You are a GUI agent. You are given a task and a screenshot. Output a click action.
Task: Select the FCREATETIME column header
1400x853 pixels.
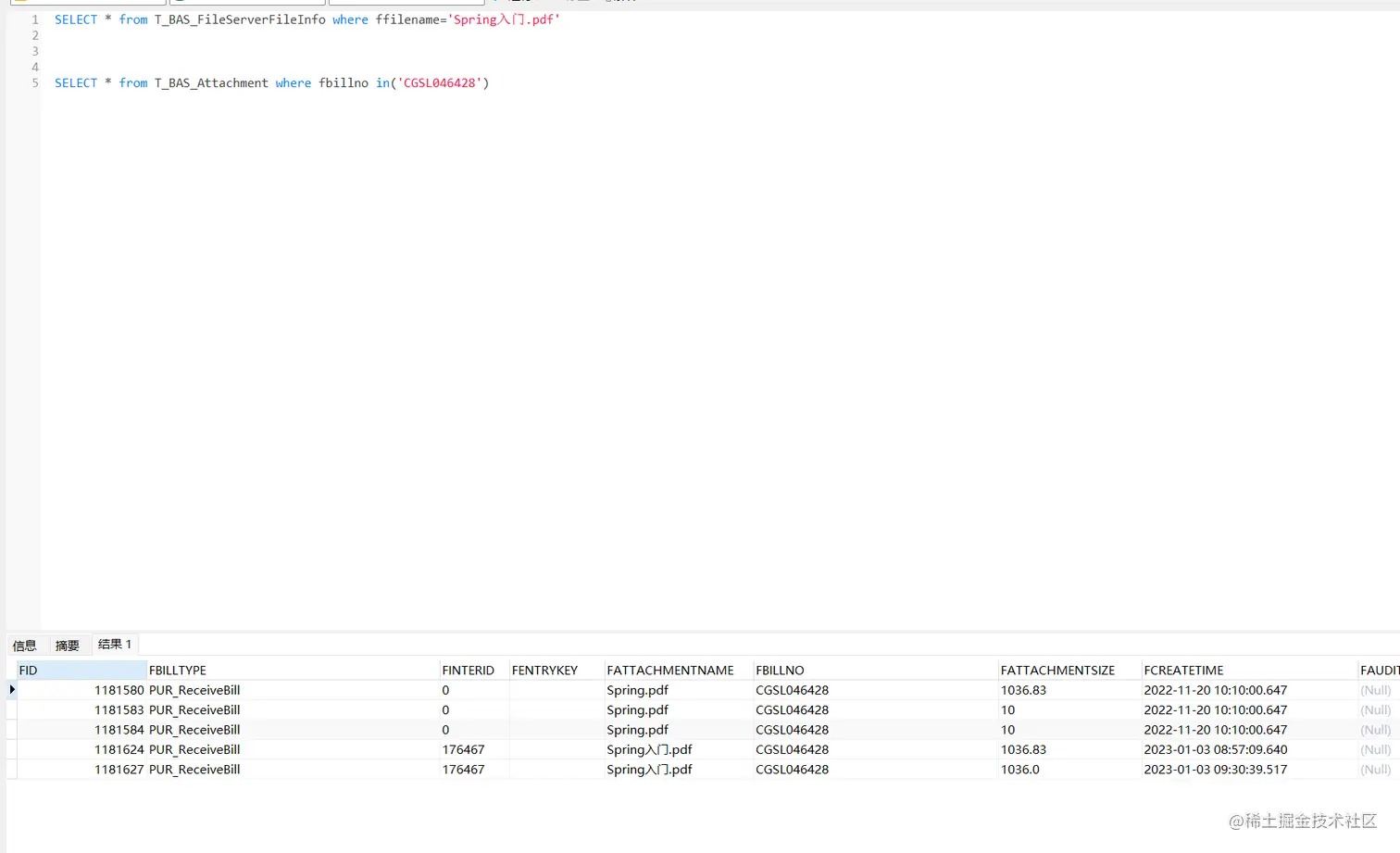pyautogui.click(x=1249, y=671)
